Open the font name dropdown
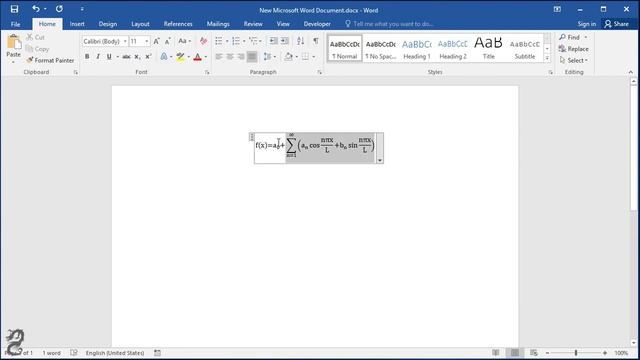 125,41
